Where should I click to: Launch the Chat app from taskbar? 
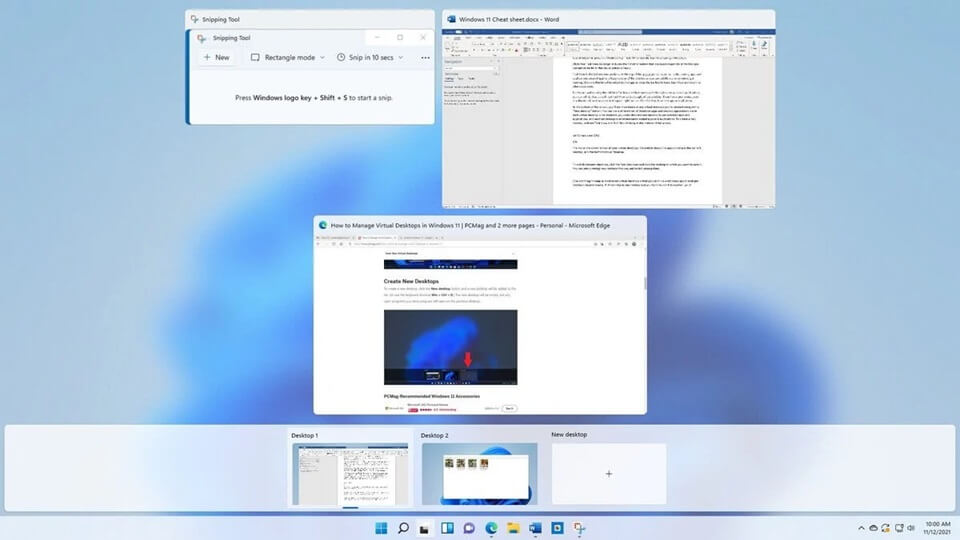click(x=469, y=528)
